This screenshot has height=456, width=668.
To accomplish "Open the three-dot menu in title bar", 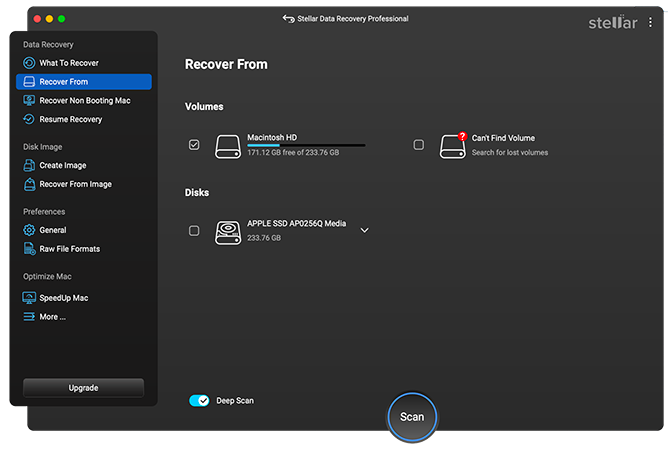I will tap(650, 20).
